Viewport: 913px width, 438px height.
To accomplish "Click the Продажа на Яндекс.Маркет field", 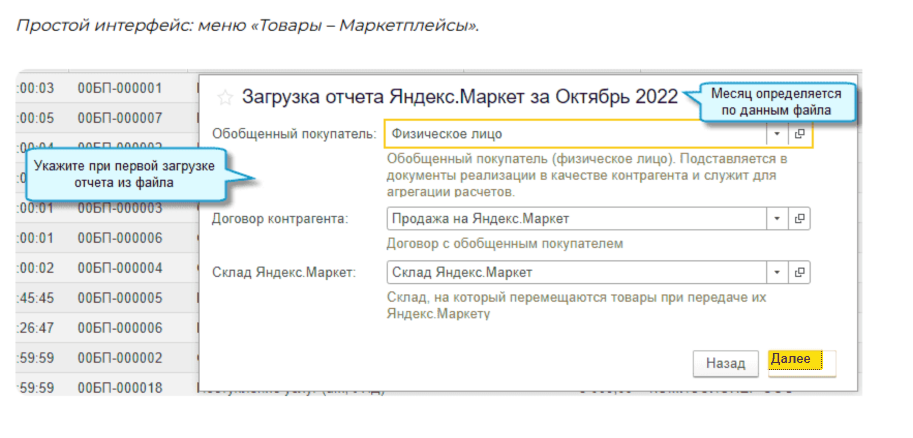I will (x=576, y=219).
